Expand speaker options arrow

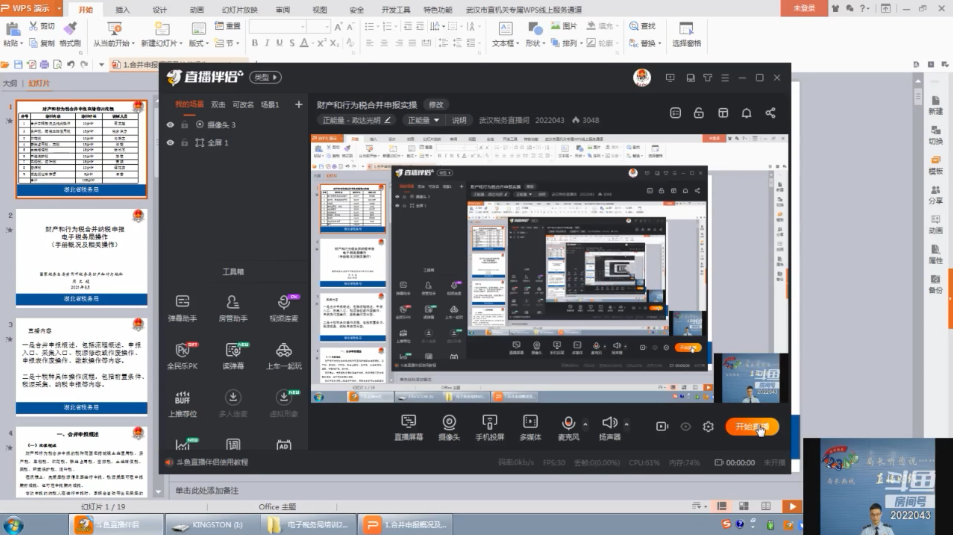pyautogui.click(x=627, y=424)
